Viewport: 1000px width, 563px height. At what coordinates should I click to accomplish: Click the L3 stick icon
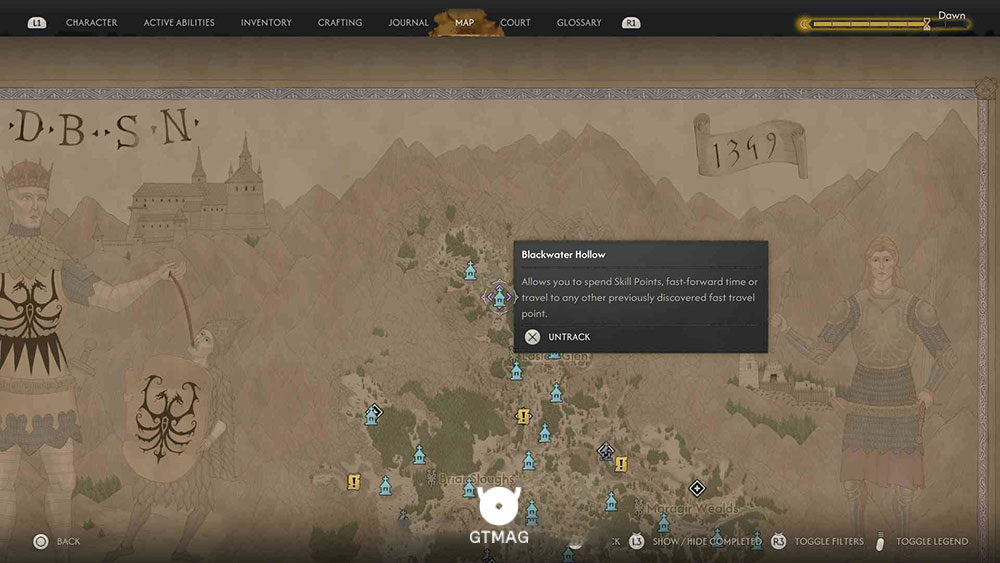point(636,541)
